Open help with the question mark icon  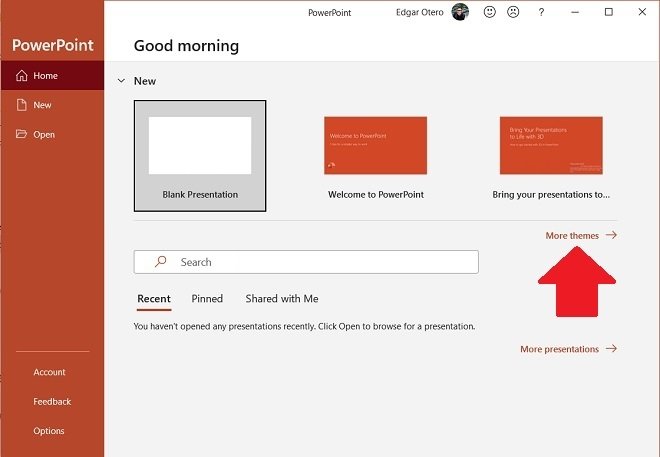click(x=541, y=12)
